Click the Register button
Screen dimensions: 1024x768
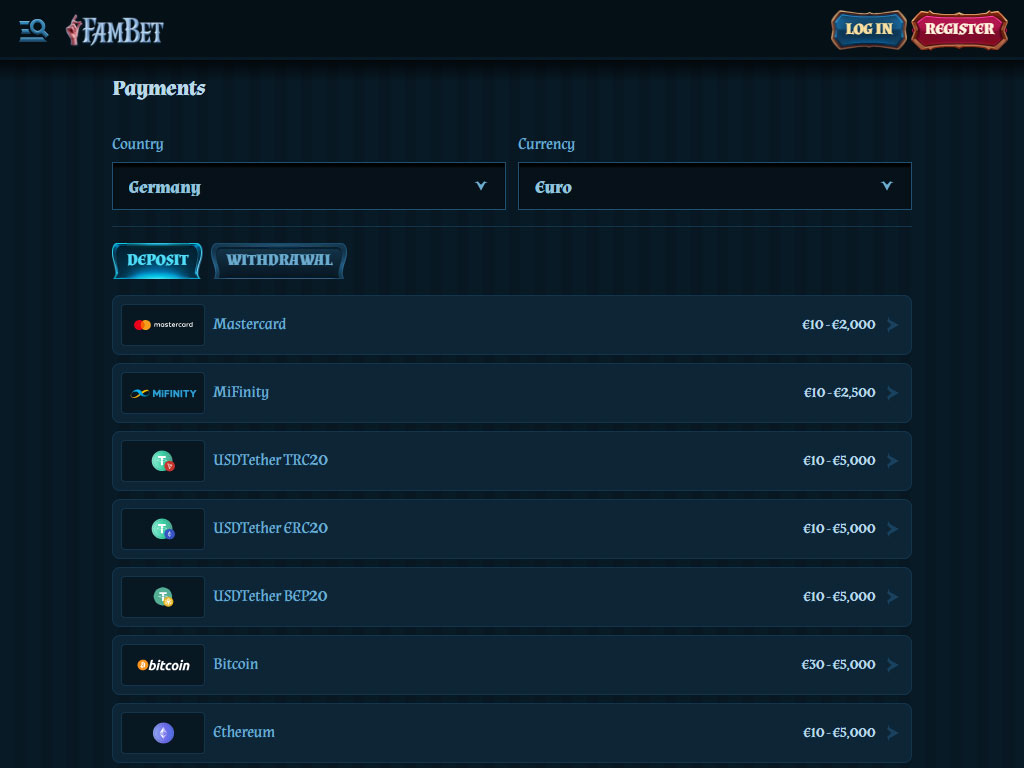959,29
